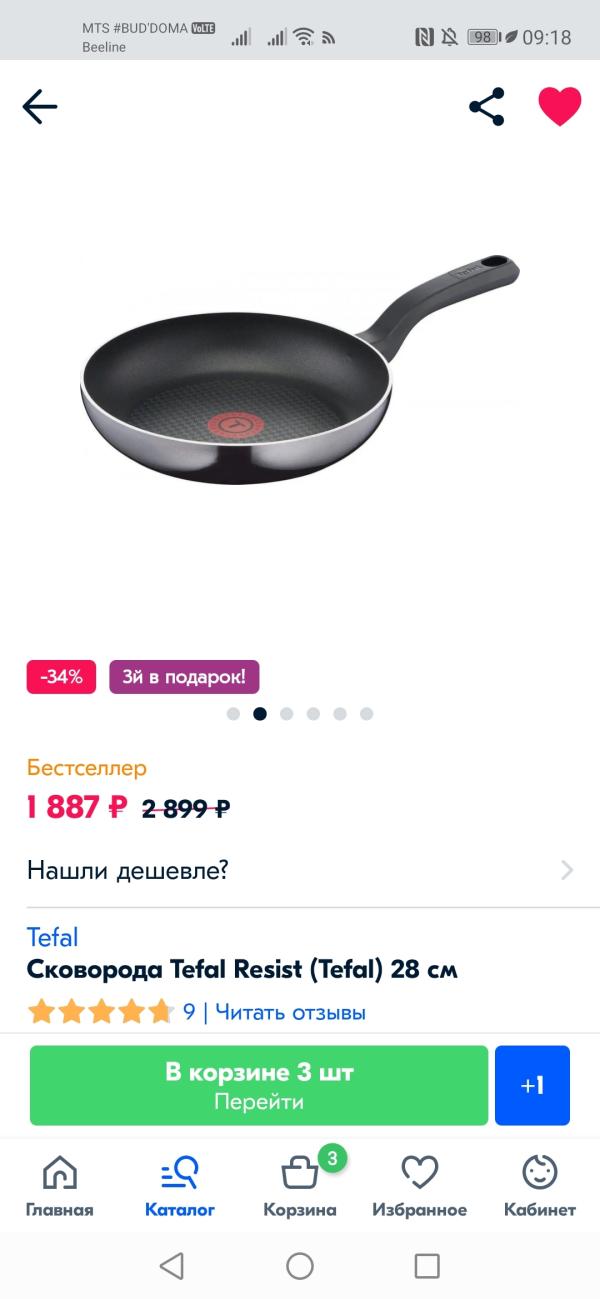
Task: Open the Tefal brand link
Action: (52, 937)
